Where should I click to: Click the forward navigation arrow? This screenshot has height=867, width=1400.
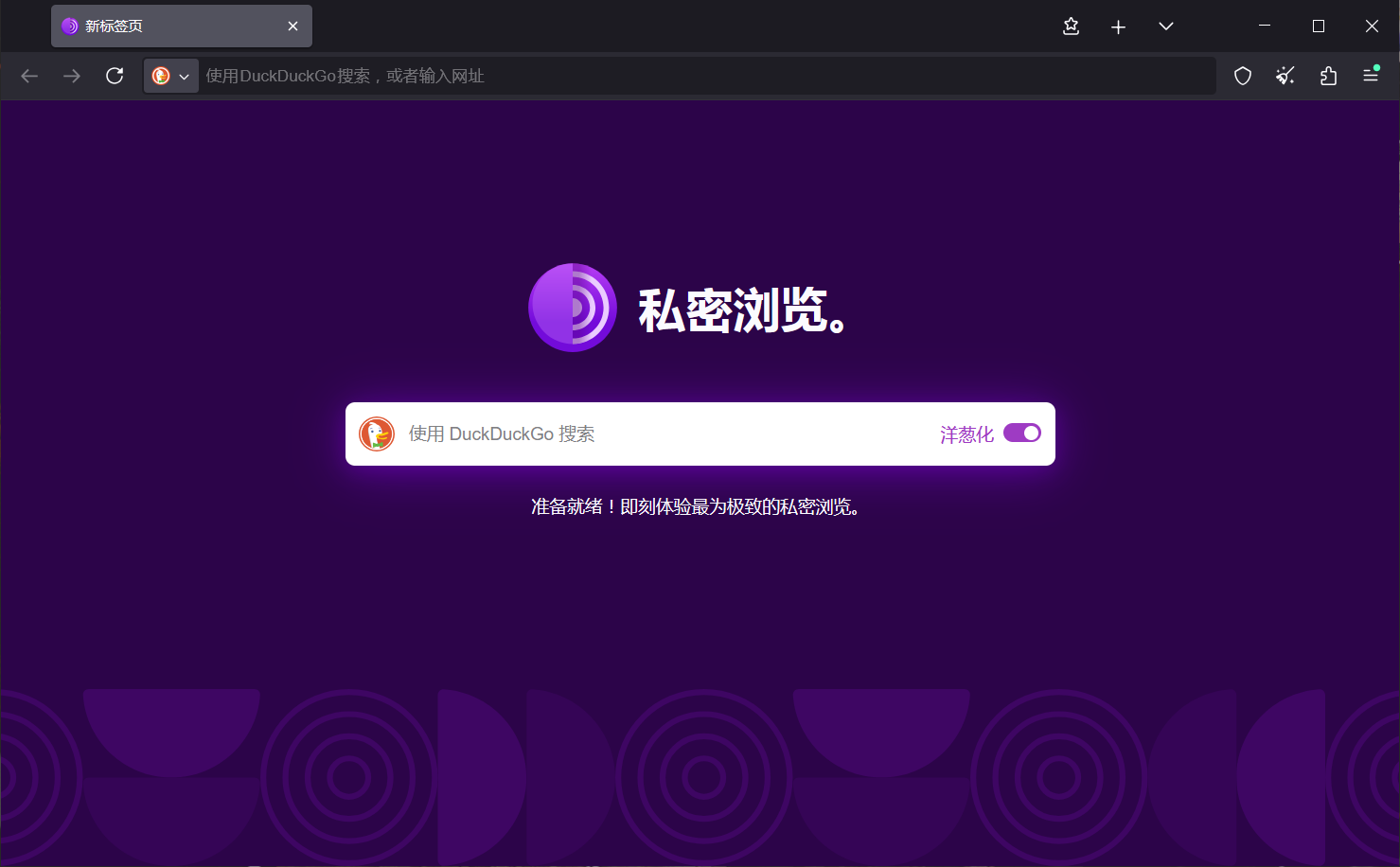point(71,76)
